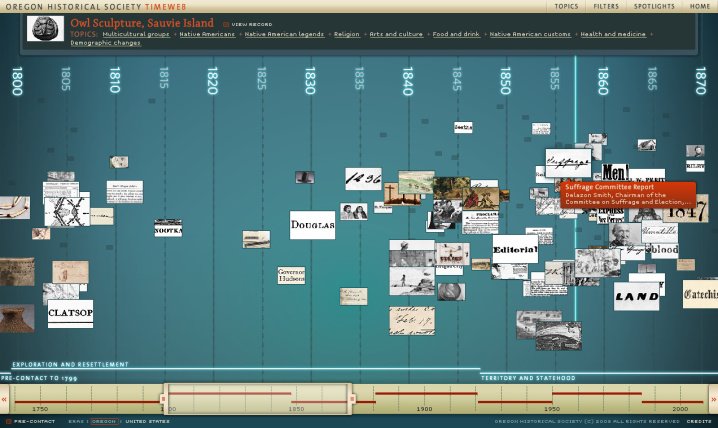Open the beach figure photo thumbnail

pyautogui.click(x=412, y=281)
